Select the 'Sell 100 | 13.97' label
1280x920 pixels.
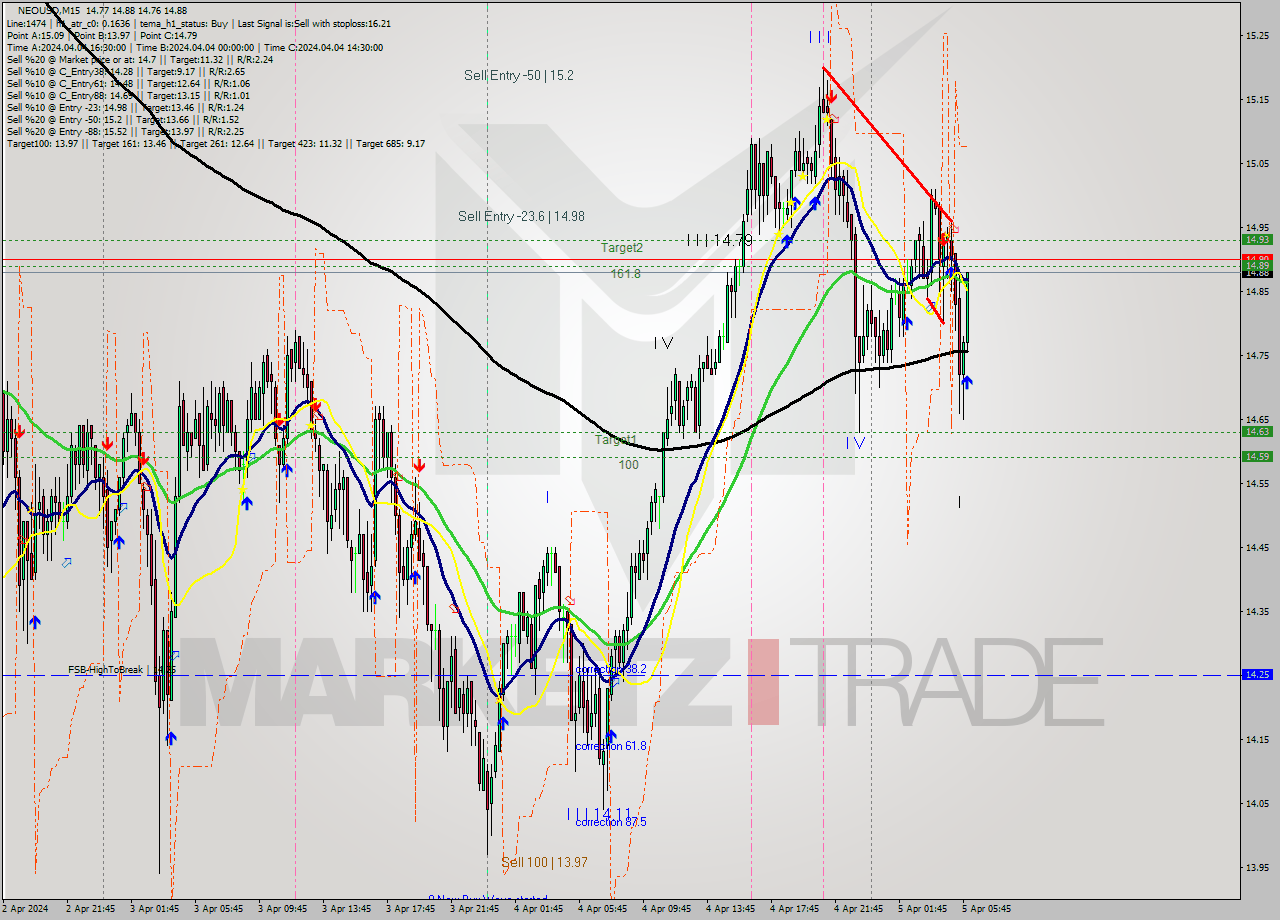(x=544, y=862)
